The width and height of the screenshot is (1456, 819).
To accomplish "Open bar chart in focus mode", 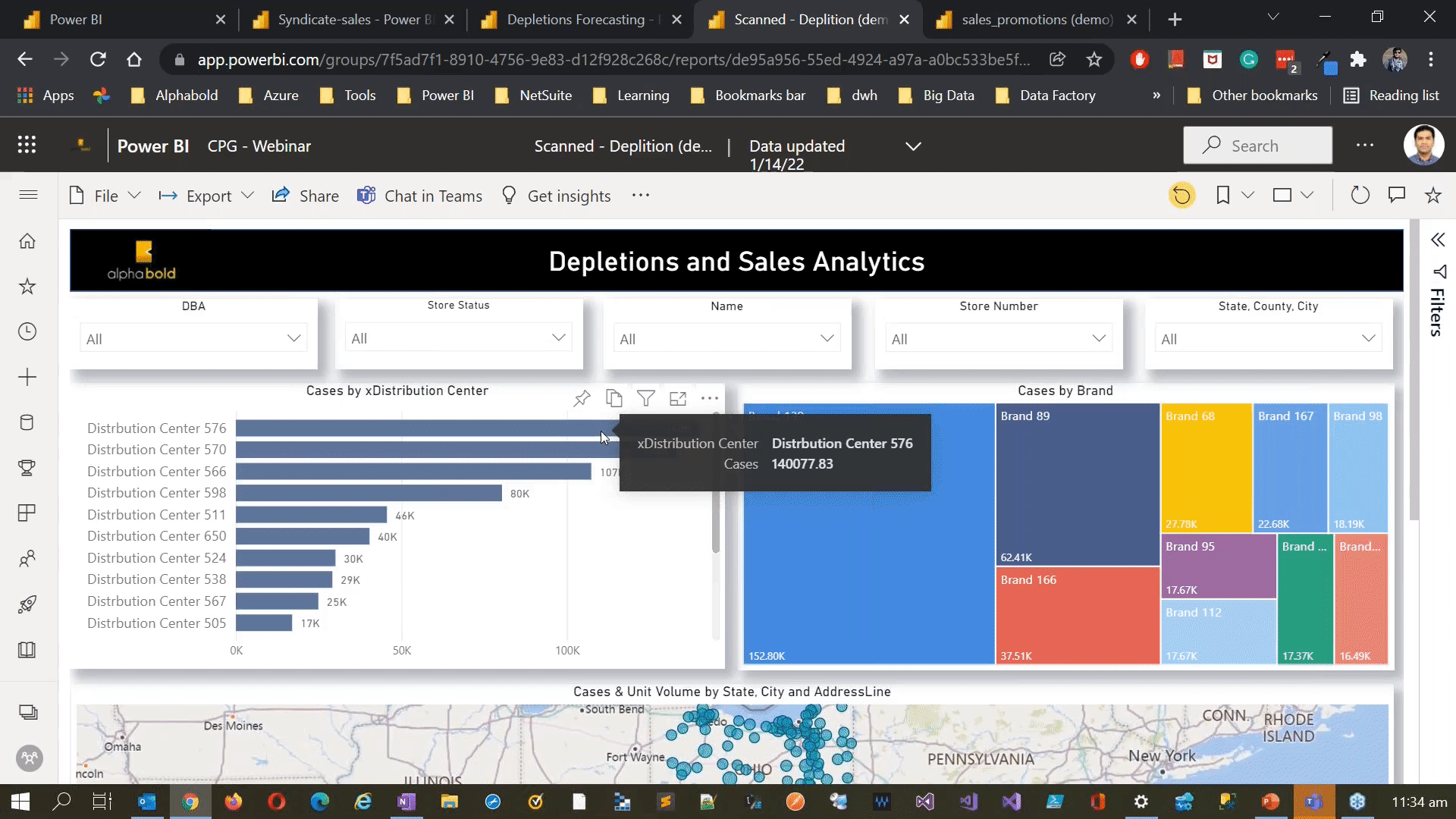I will (x=678, y=398).
